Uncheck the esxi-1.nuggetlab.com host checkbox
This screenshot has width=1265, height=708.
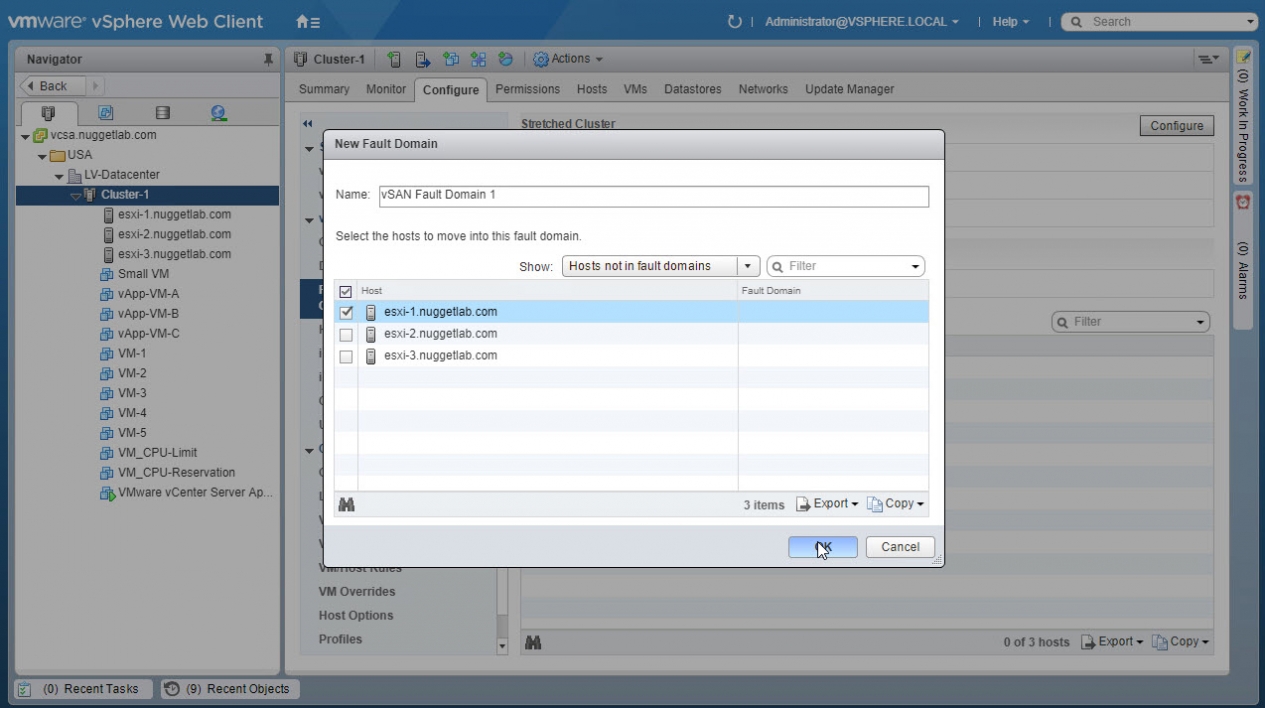pyautogui.click(x=346, y=313)
